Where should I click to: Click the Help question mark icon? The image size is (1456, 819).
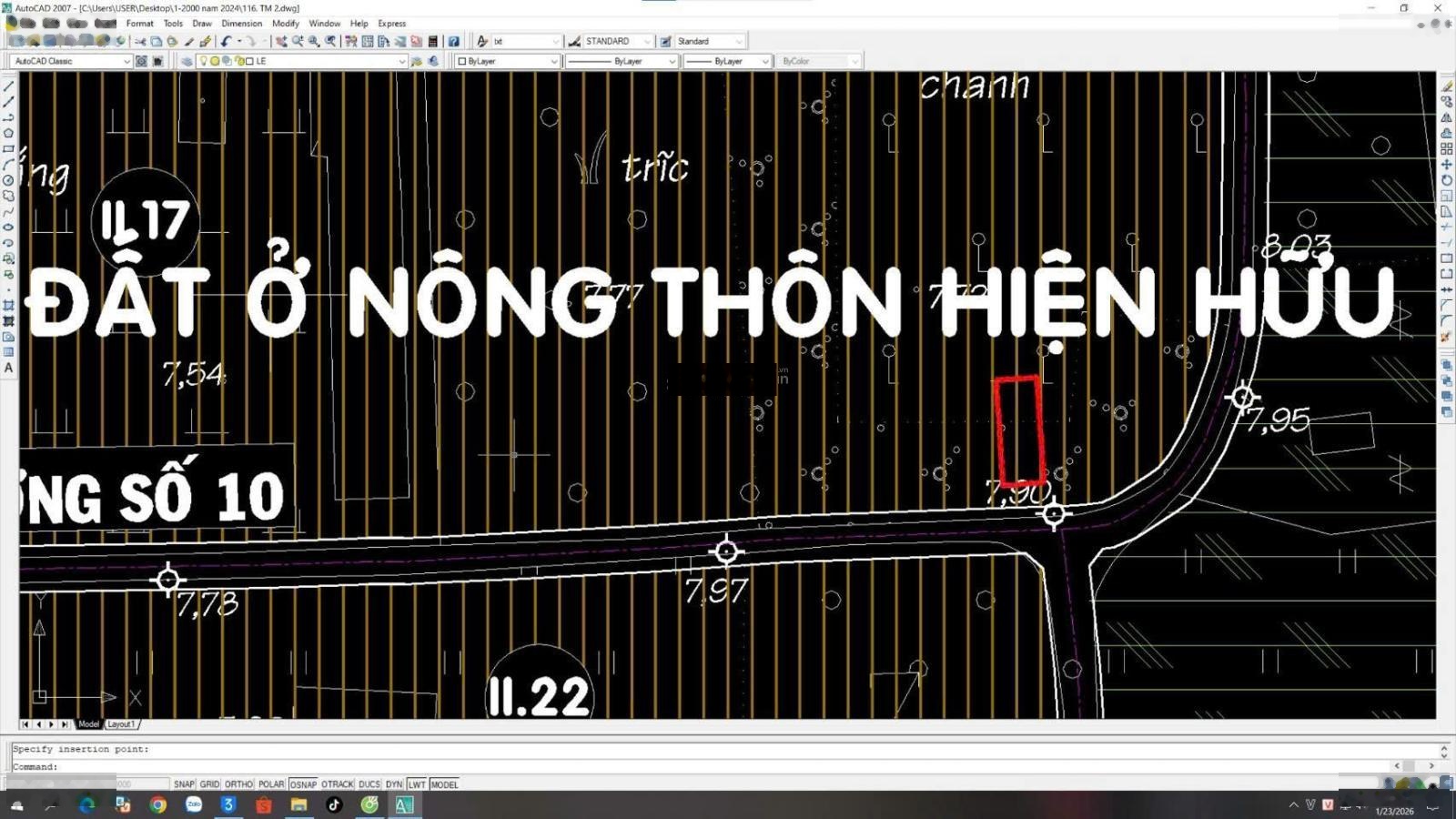coord(453,41)
